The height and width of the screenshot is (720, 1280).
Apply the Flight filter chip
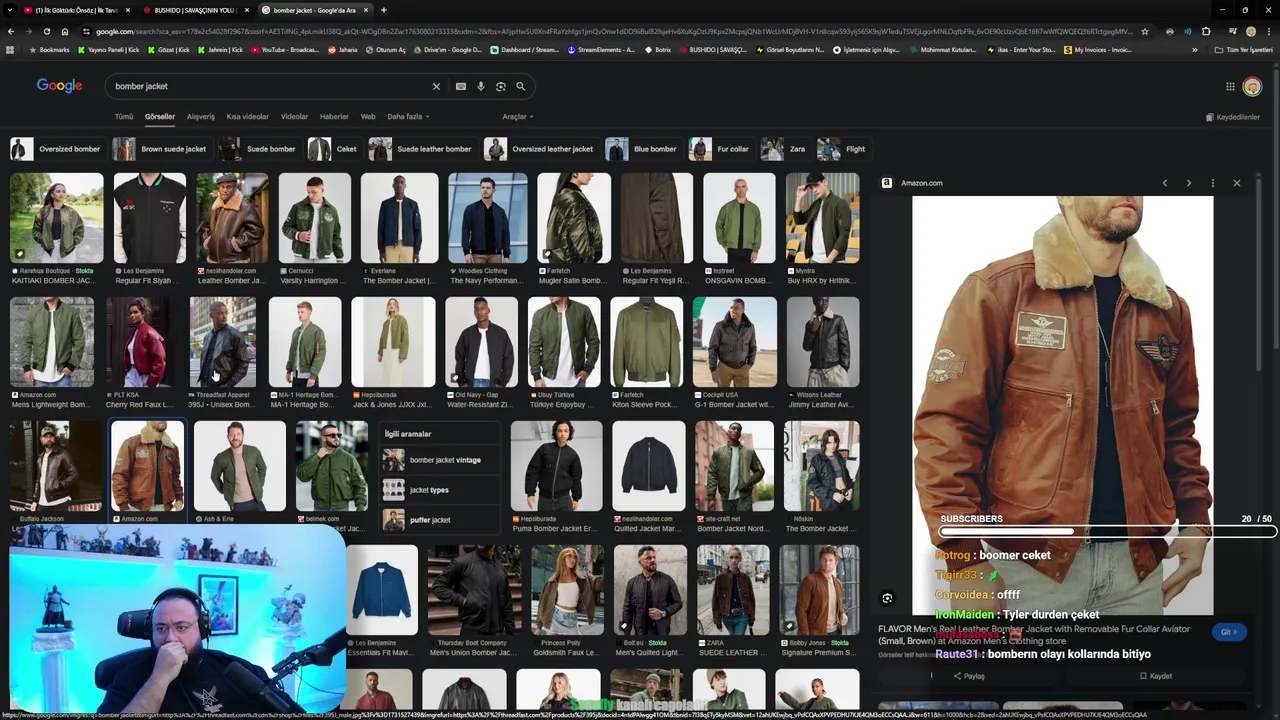843,149
